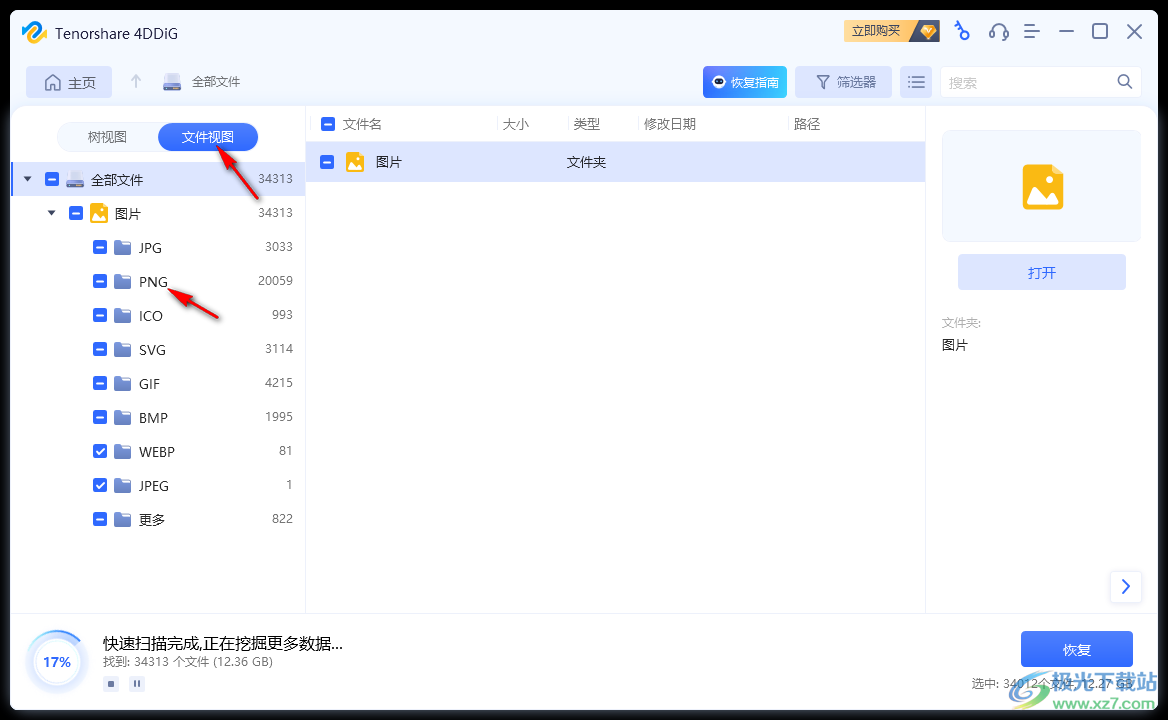Stop the scan with the stop icon

click(111, 684)
